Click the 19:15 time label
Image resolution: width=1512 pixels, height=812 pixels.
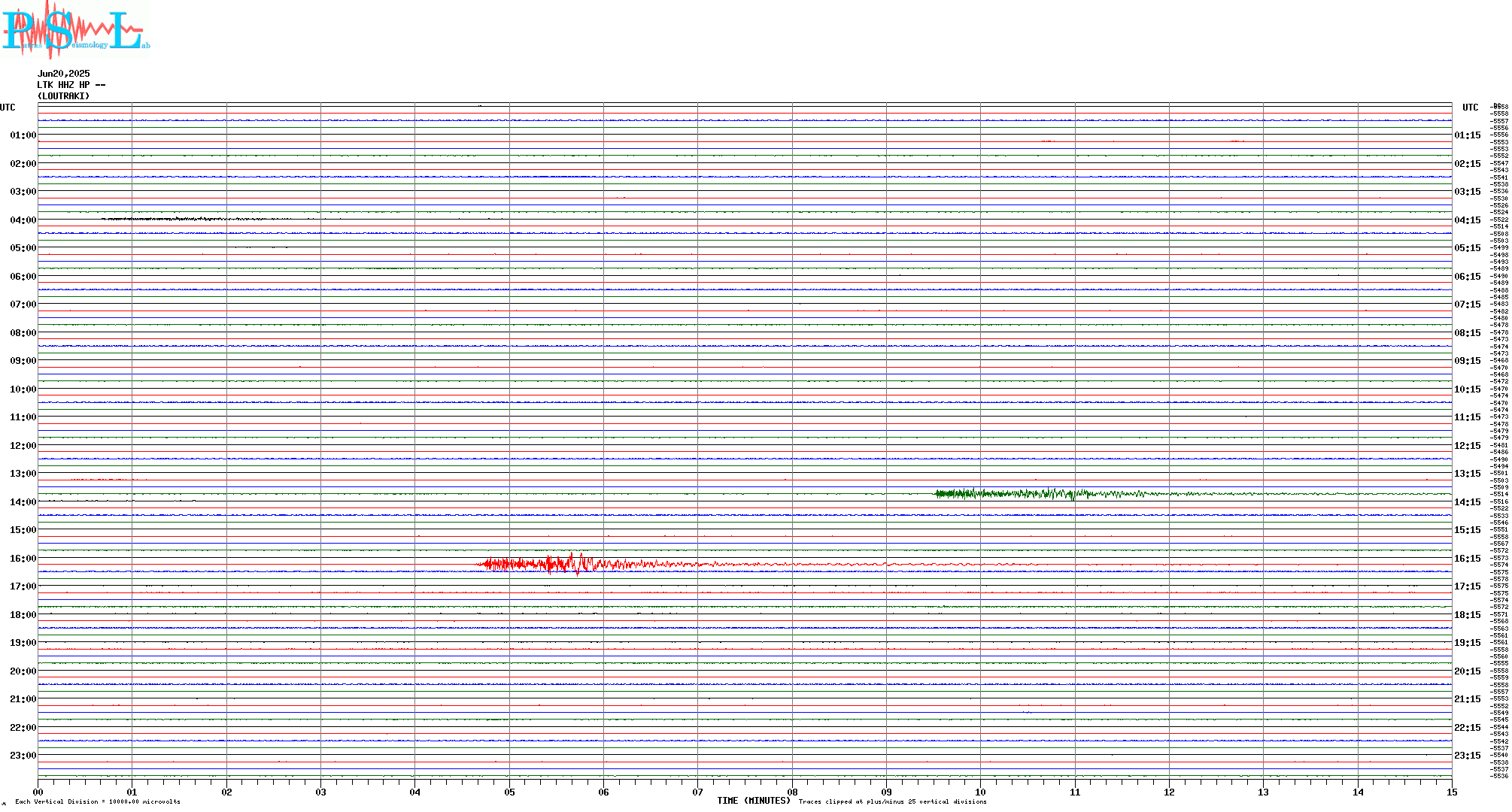(x=1468, y=643)
